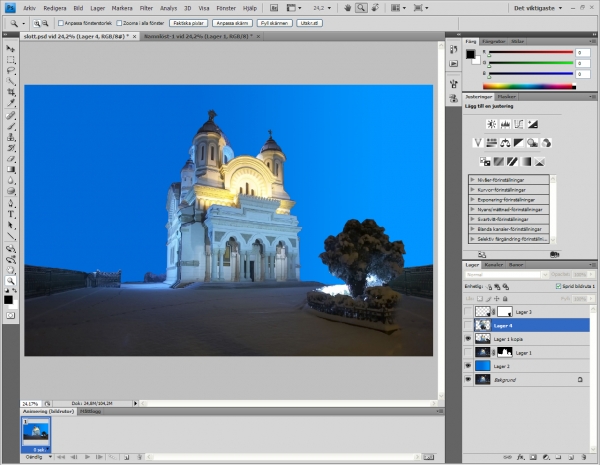Show the Lager 1 layer

[x=468, y=352]
